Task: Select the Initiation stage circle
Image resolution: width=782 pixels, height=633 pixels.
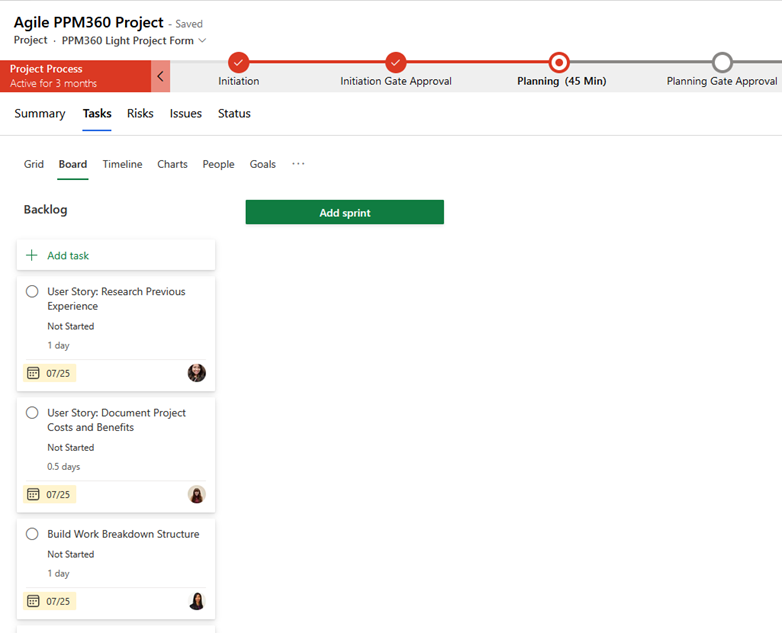Action: [238, 62]
